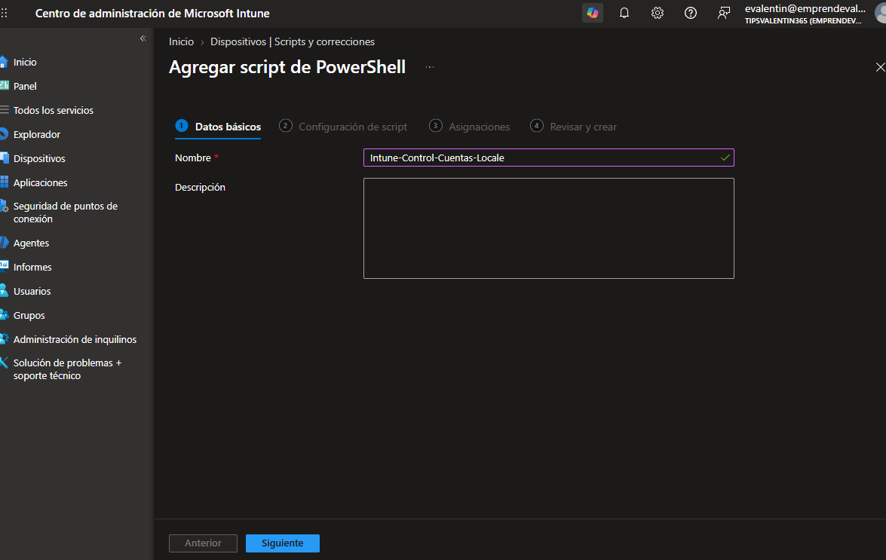Click the Administración de inquilinos icon

4,339
